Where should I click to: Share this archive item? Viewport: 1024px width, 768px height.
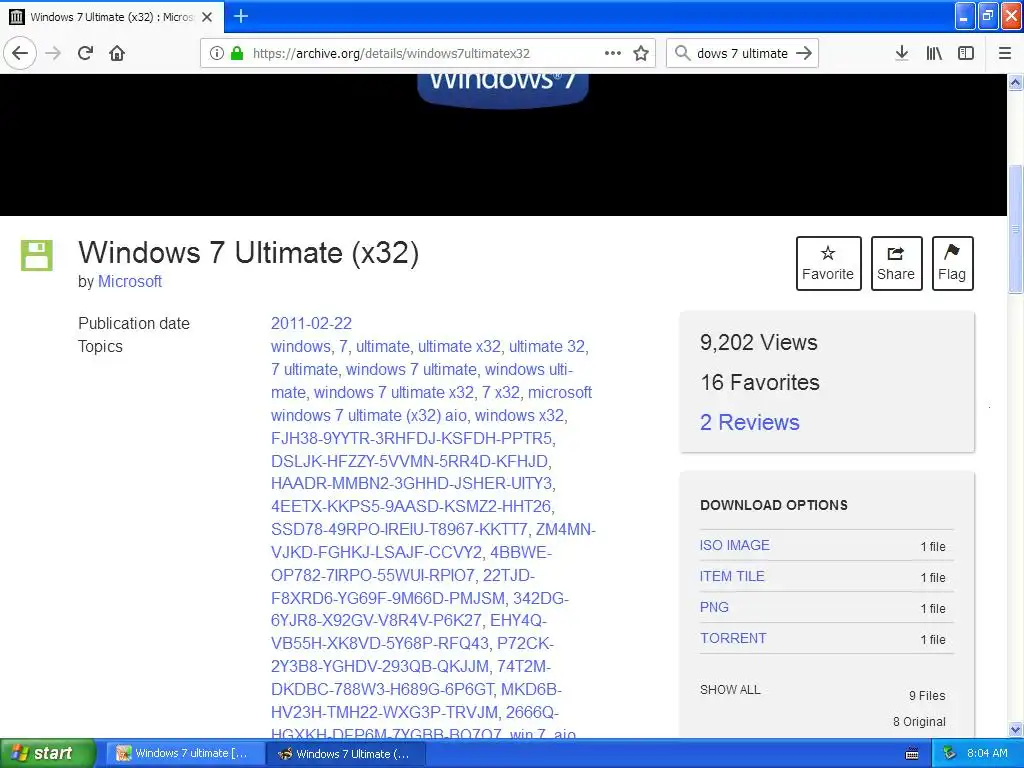[896, 263]
